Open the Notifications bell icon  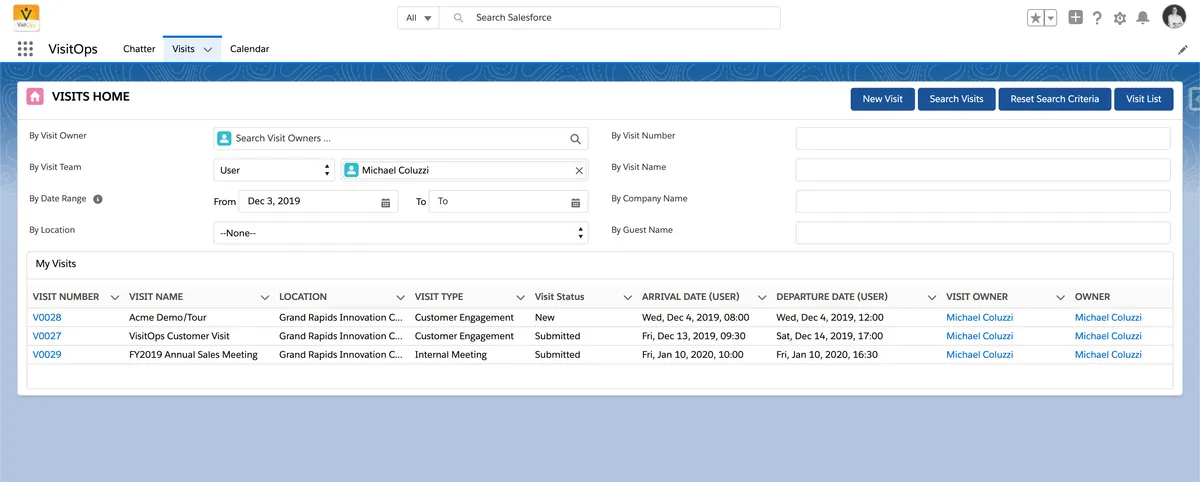(x=1142, y=18)
